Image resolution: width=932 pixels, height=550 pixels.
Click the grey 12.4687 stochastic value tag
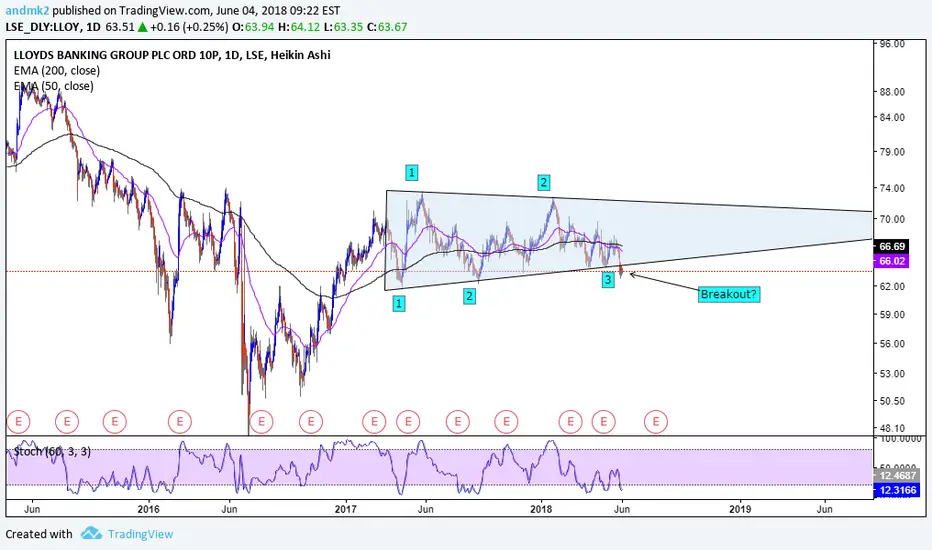click(x=897, y=475)
